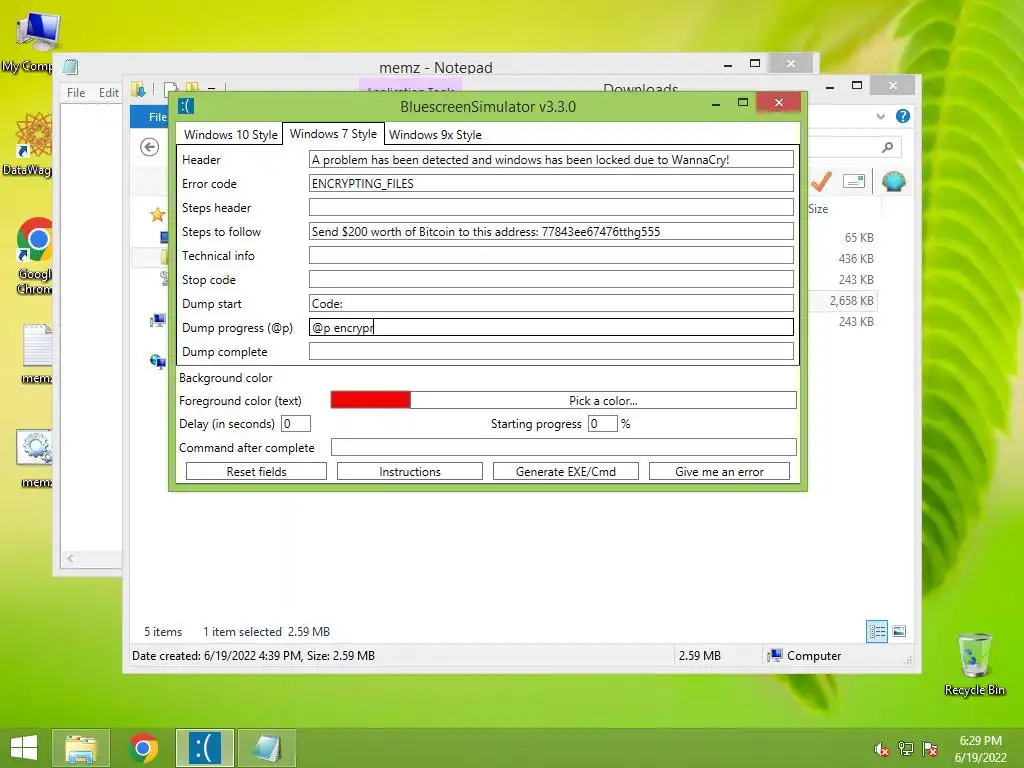
Task: Open the Instructions button
Action: coord(409,472)
